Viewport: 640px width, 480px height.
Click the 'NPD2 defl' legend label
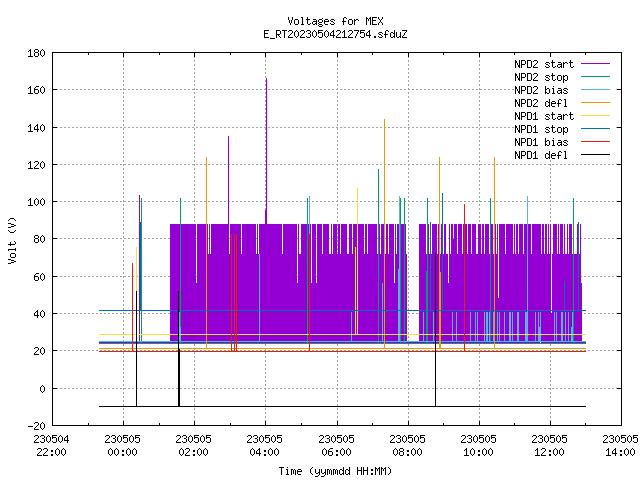(541, 103)
